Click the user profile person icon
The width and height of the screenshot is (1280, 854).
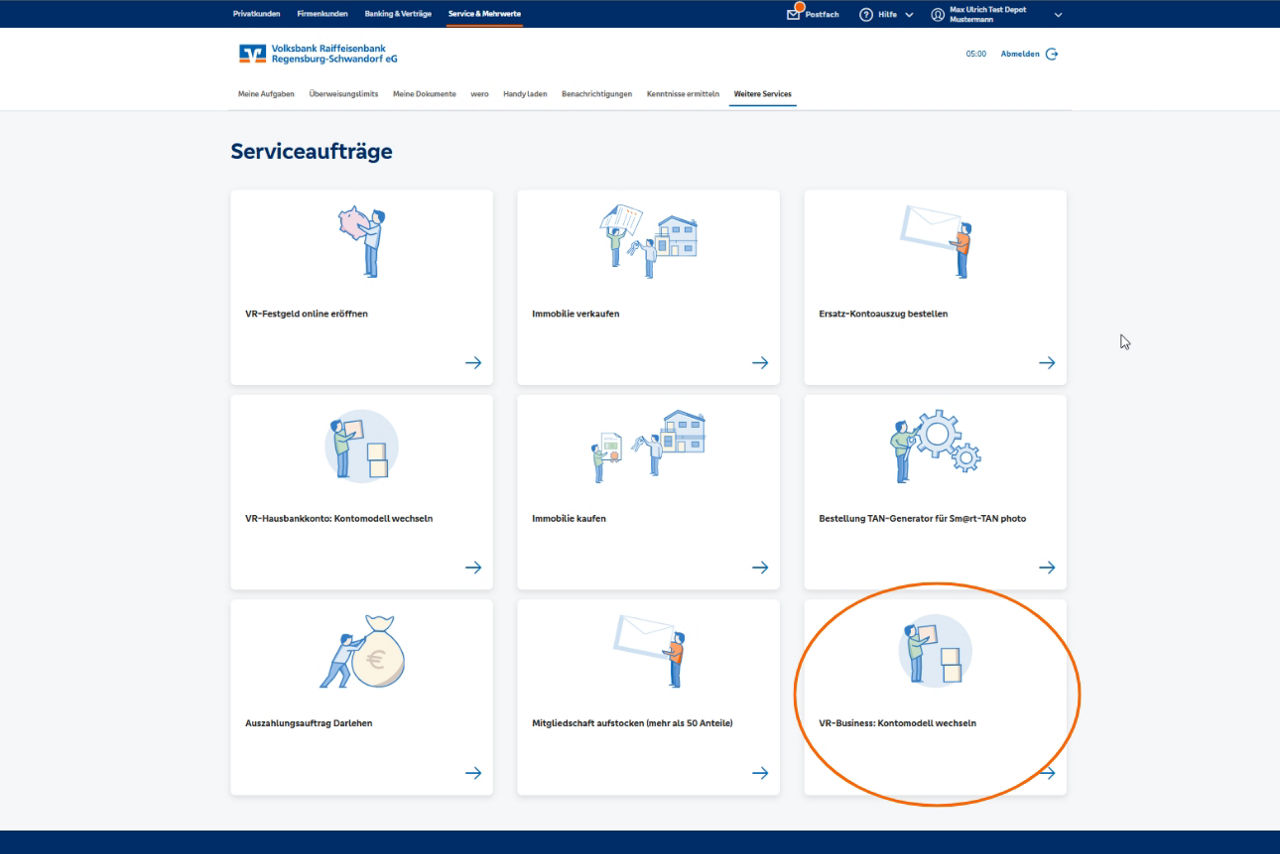(x=938, y=14)
